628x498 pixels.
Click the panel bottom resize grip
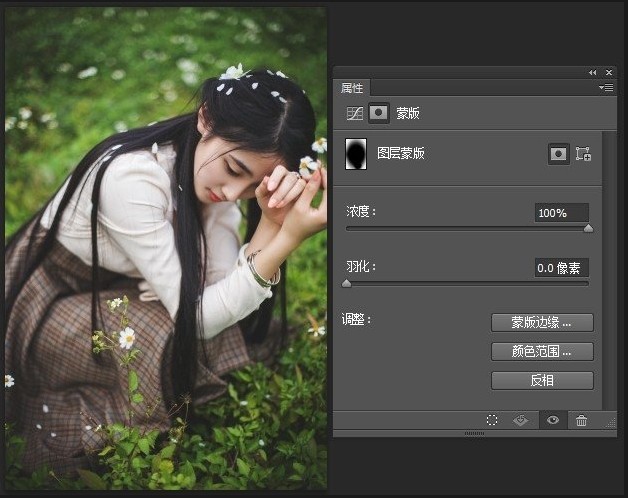[x=475, y=433]
